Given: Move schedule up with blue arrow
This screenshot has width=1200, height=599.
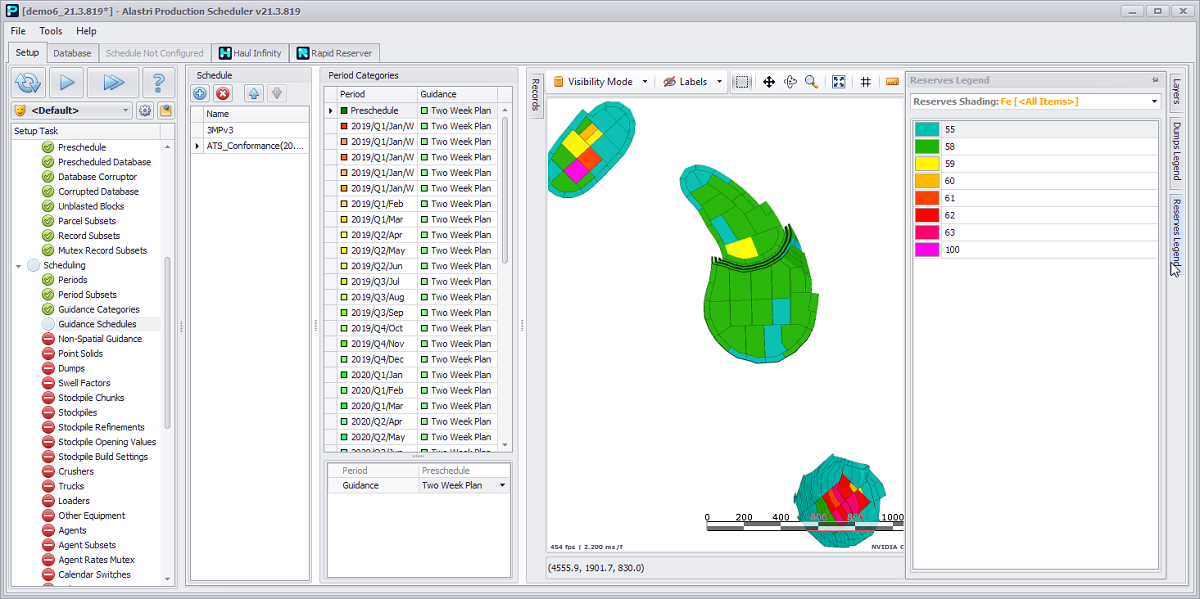Looking at the screenshot, I should tap(254, 93).
